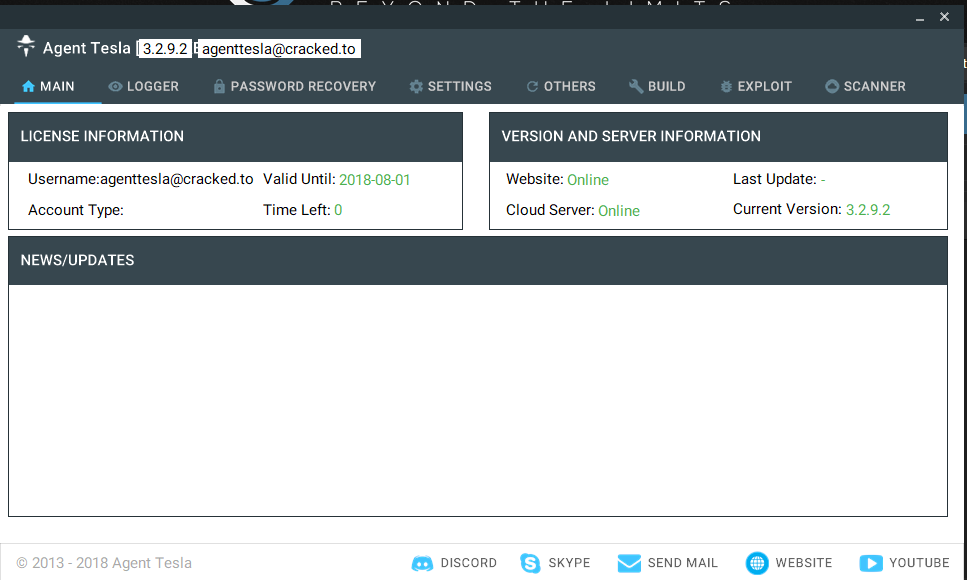Image resolution: width=967 pixels, height=580 pixels.
Task: Go to the Settings tab
Action: pyautogui.click(x=450, y=86)
